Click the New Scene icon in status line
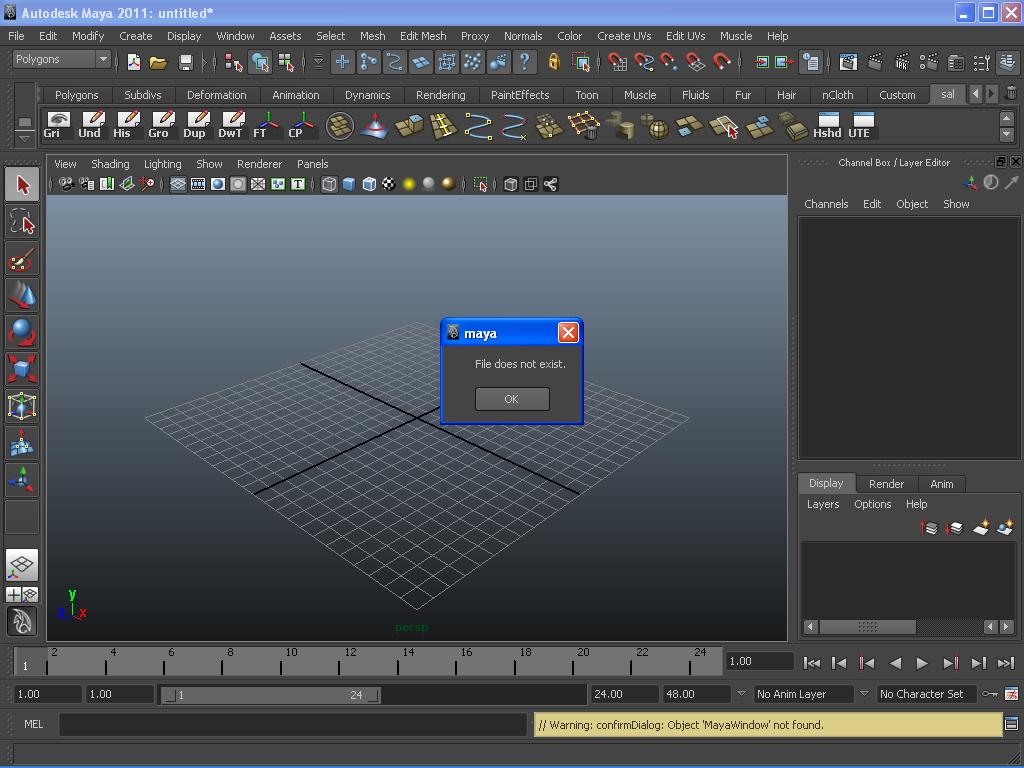 [133, 62]
